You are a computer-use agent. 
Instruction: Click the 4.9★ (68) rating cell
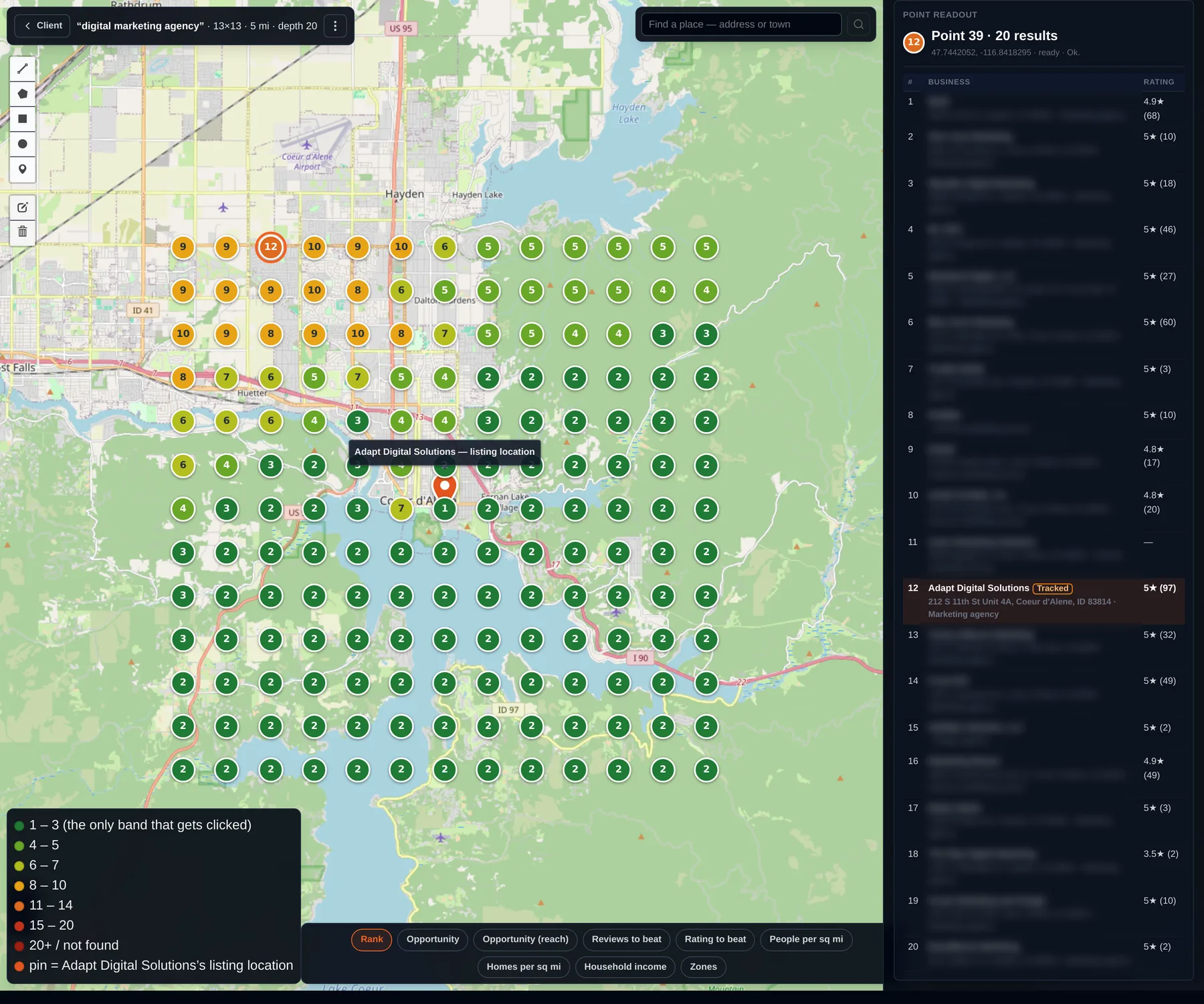[1154, 108]
